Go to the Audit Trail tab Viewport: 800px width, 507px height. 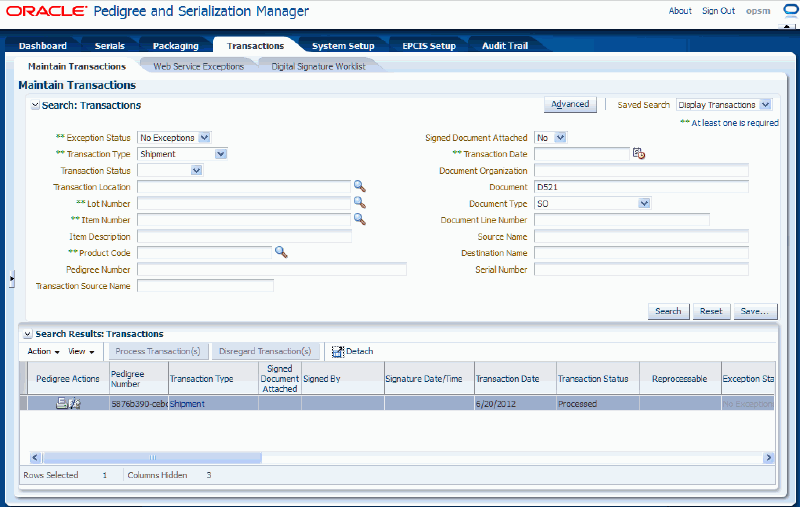coord(505,46)
